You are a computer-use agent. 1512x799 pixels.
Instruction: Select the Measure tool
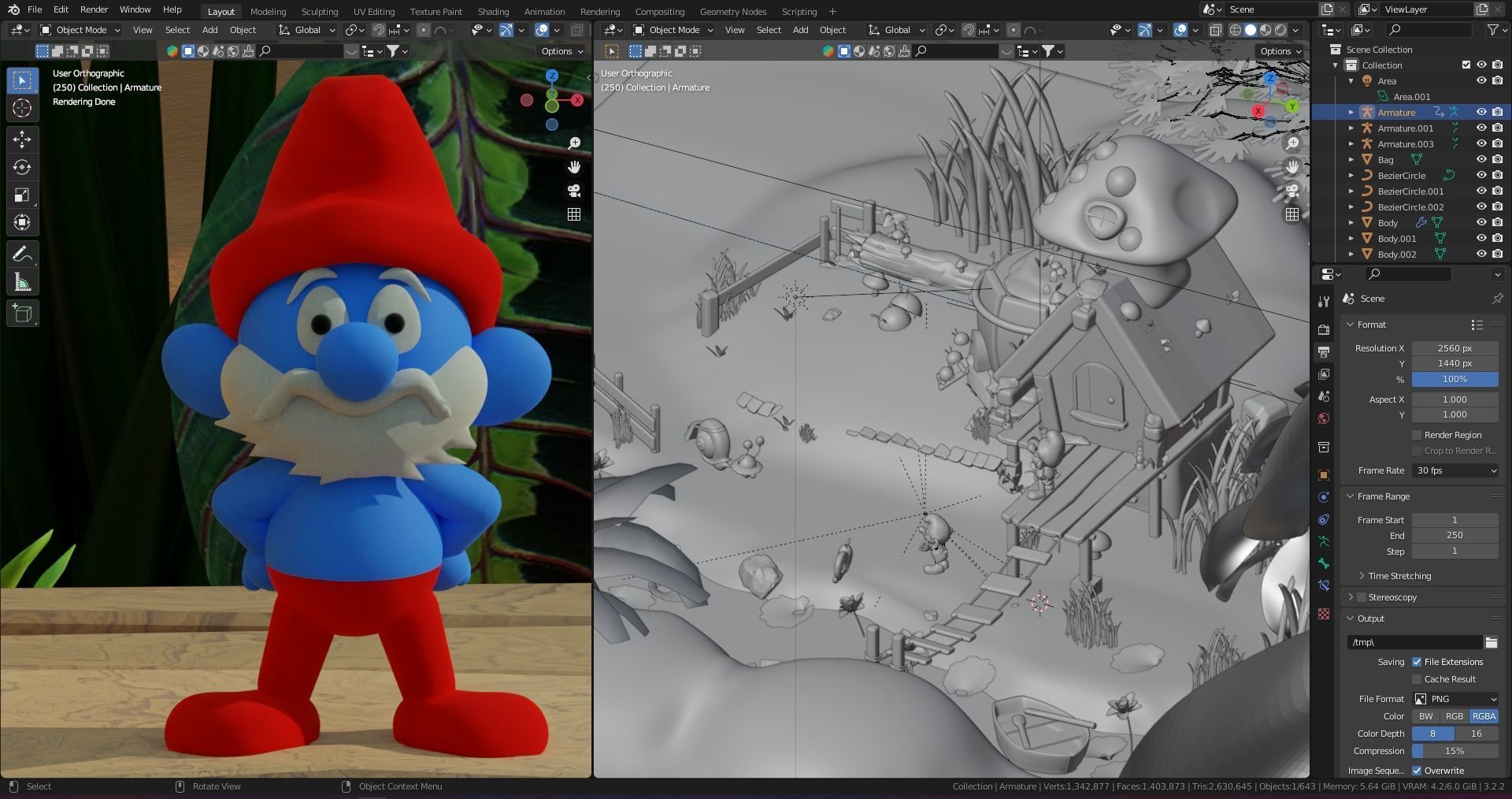tap(22, 282)
